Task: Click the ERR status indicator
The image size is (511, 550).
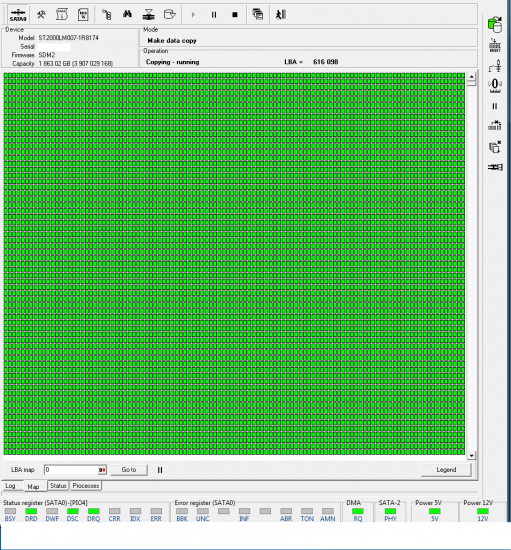Action: click(156, 511)
